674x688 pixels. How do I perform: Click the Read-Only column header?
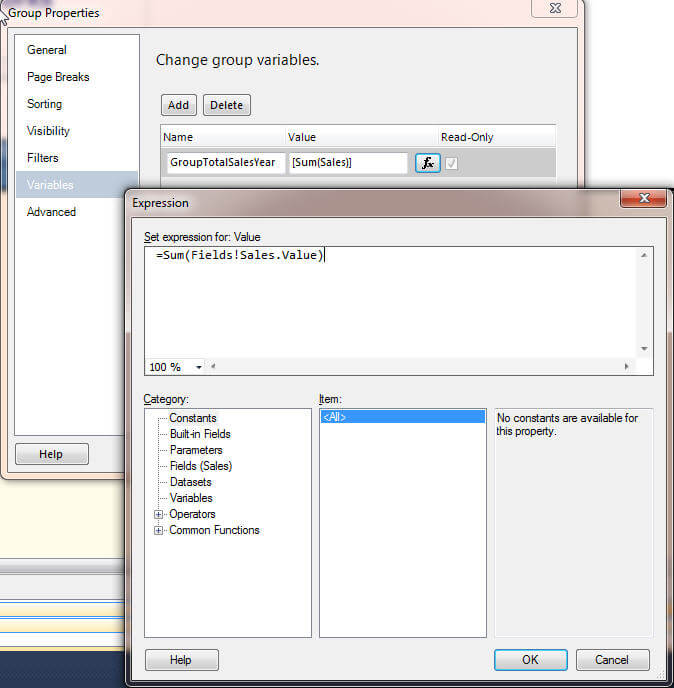click(x=497, y=137)
